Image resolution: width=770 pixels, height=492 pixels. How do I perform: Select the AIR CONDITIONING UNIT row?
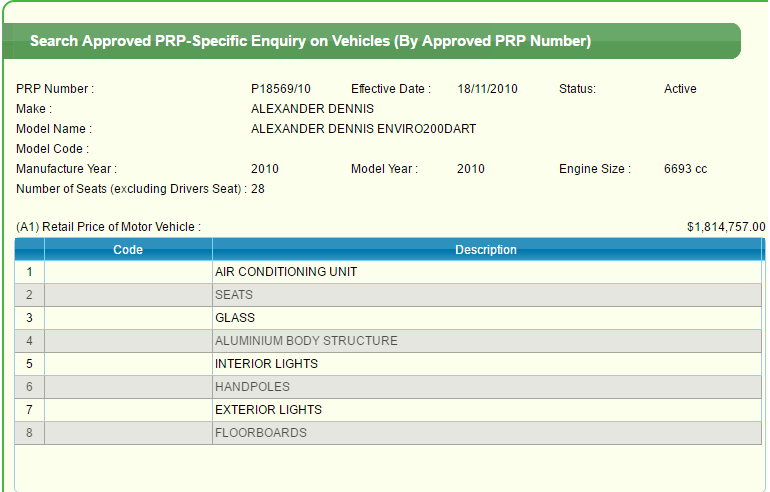coord(286,272)
